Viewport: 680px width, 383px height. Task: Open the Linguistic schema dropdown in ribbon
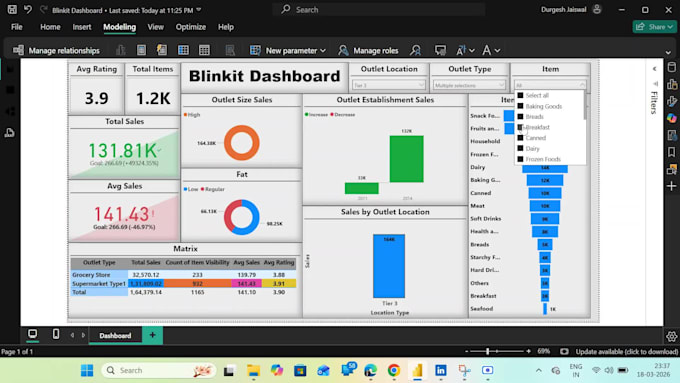coord(491,50)
